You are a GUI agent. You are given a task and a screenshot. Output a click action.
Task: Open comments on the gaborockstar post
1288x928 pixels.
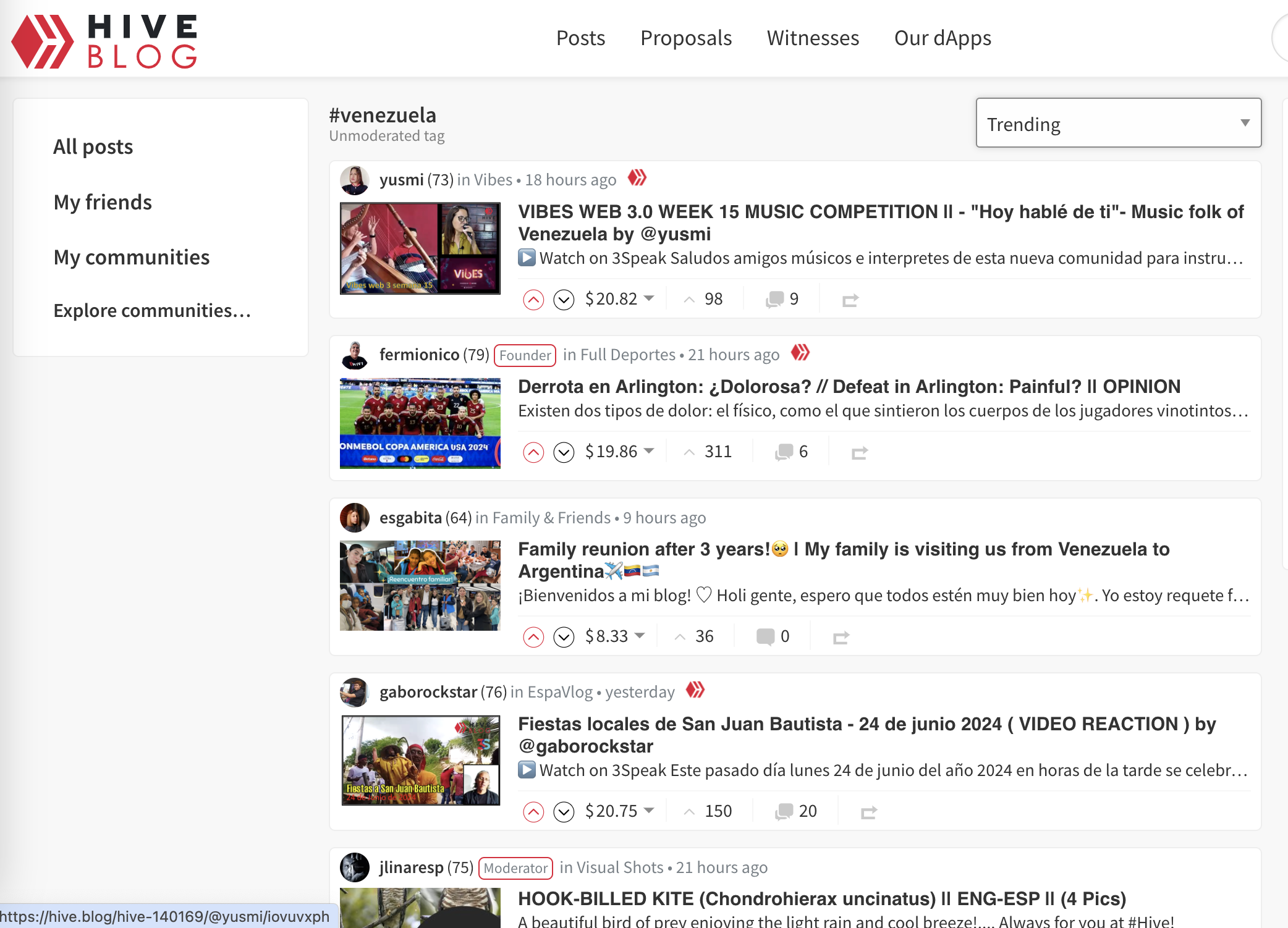[795, 811]
